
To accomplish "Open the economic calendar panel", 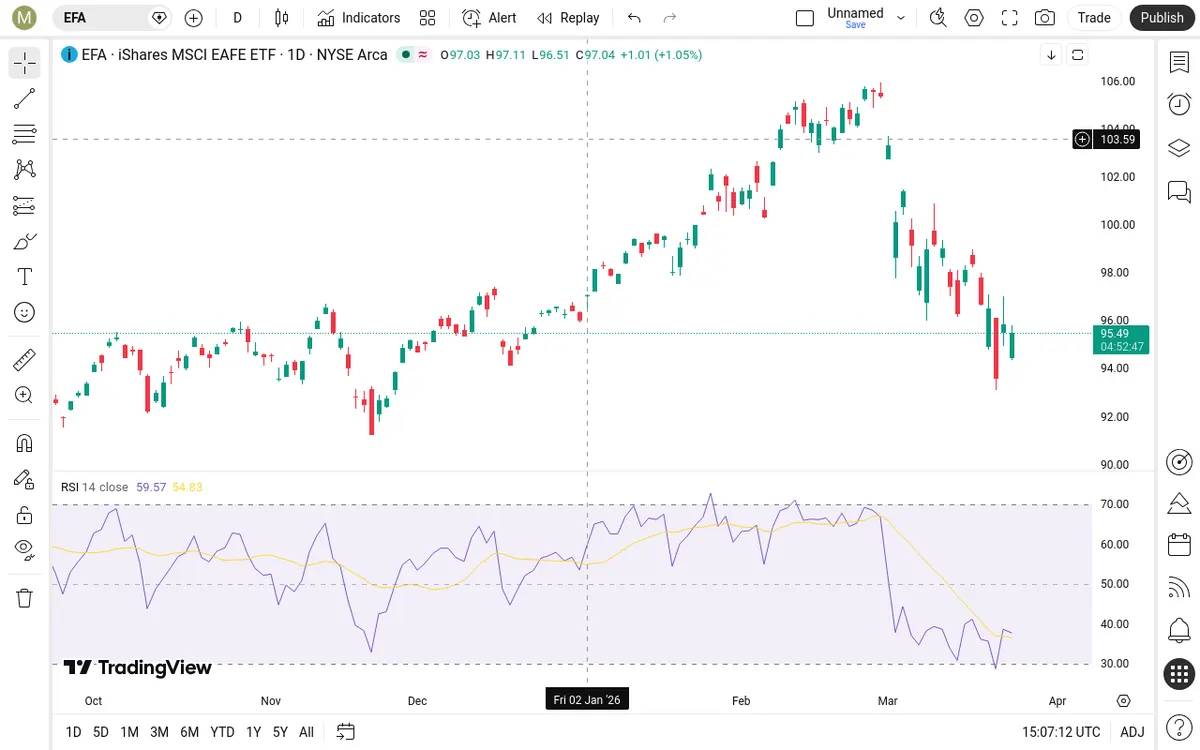I will (1179, 545).
